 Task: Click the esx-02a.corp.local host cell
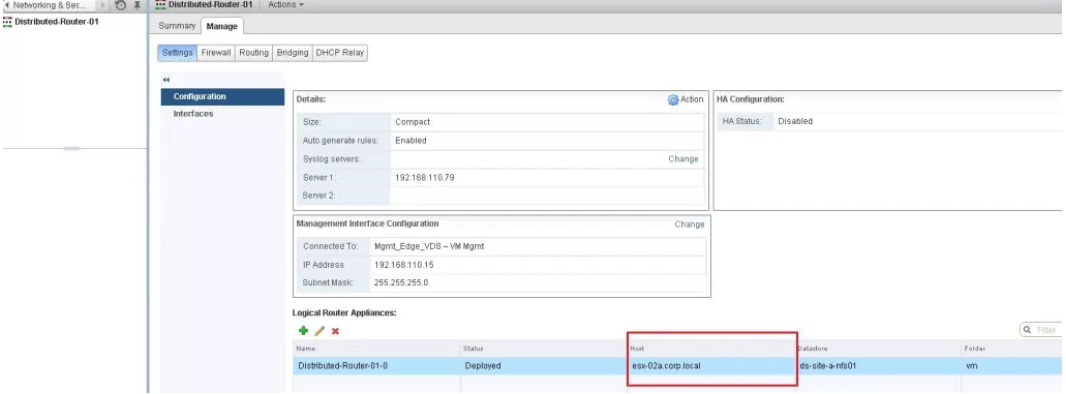(666, 365)
